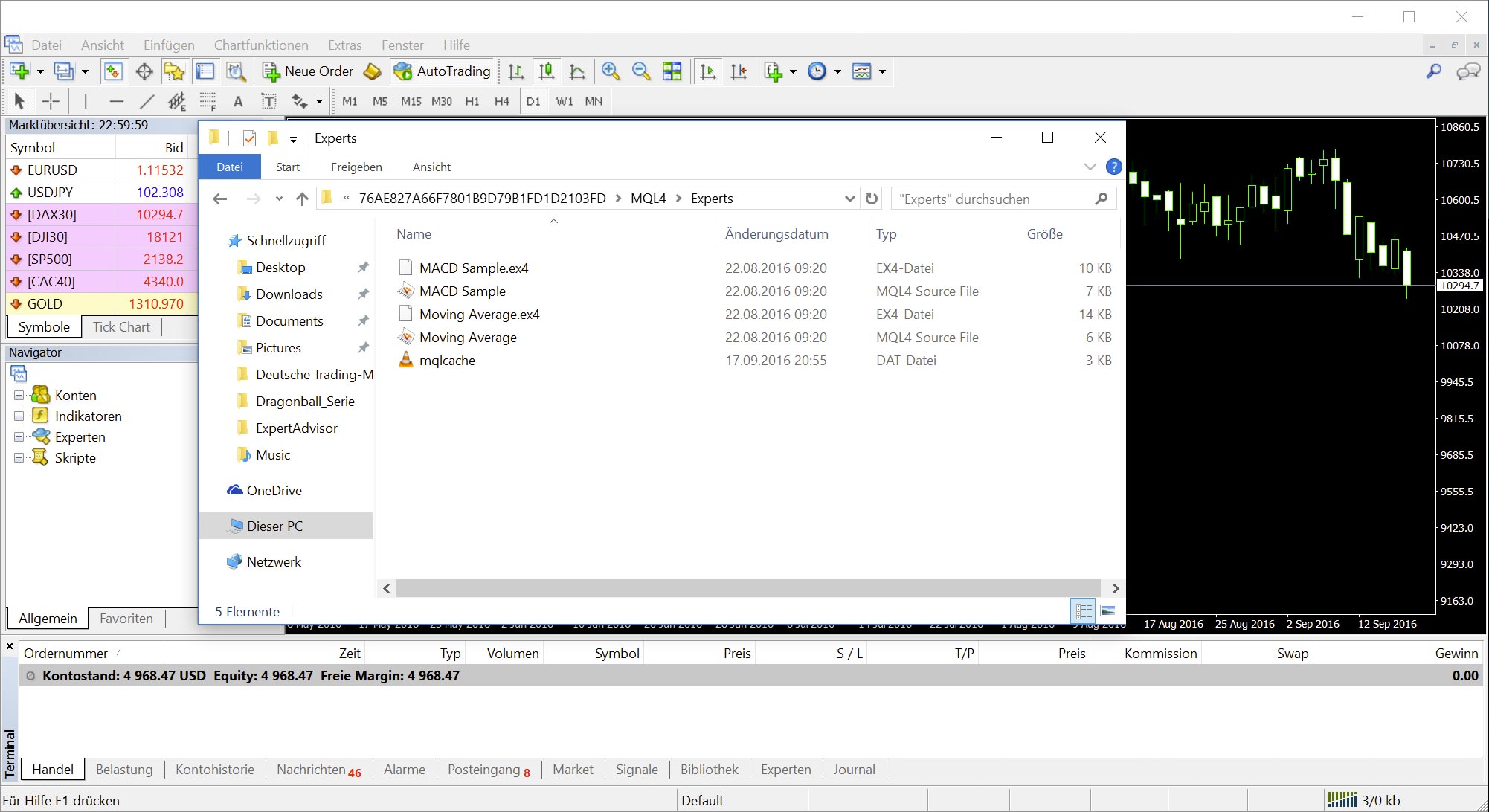Tile windows with the grid icon
1489x812 pixels.
(x=672, y=71)
